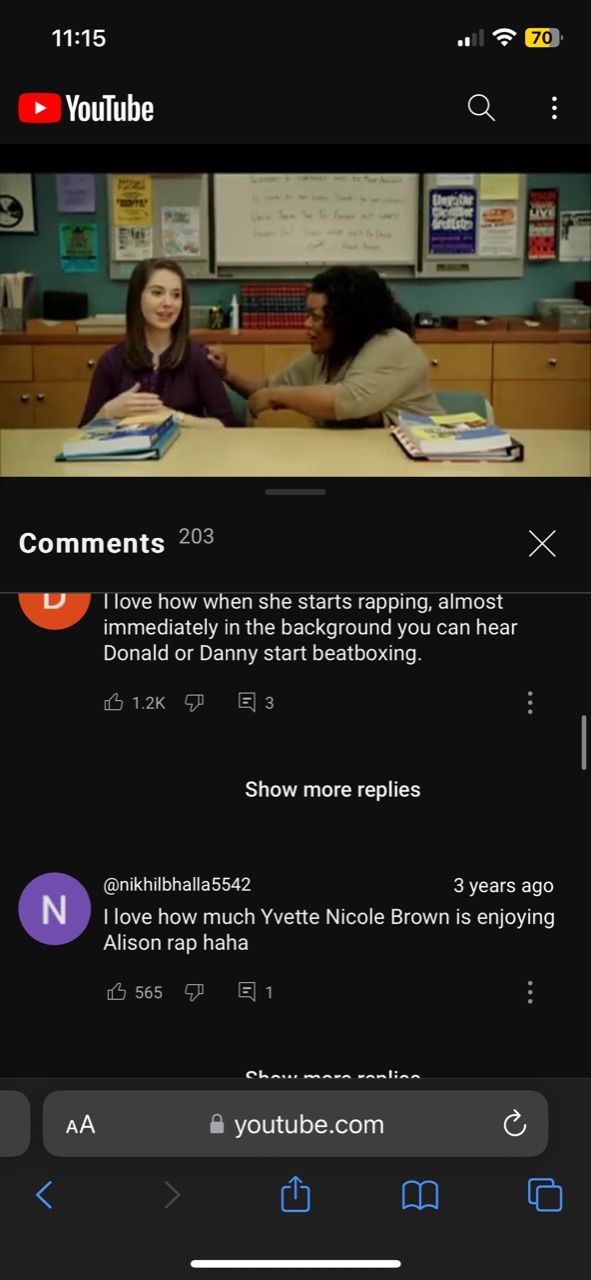Dislike the comment by nikhilbhalla5542
The image size is (591, 1280).
tap(195, 992)
